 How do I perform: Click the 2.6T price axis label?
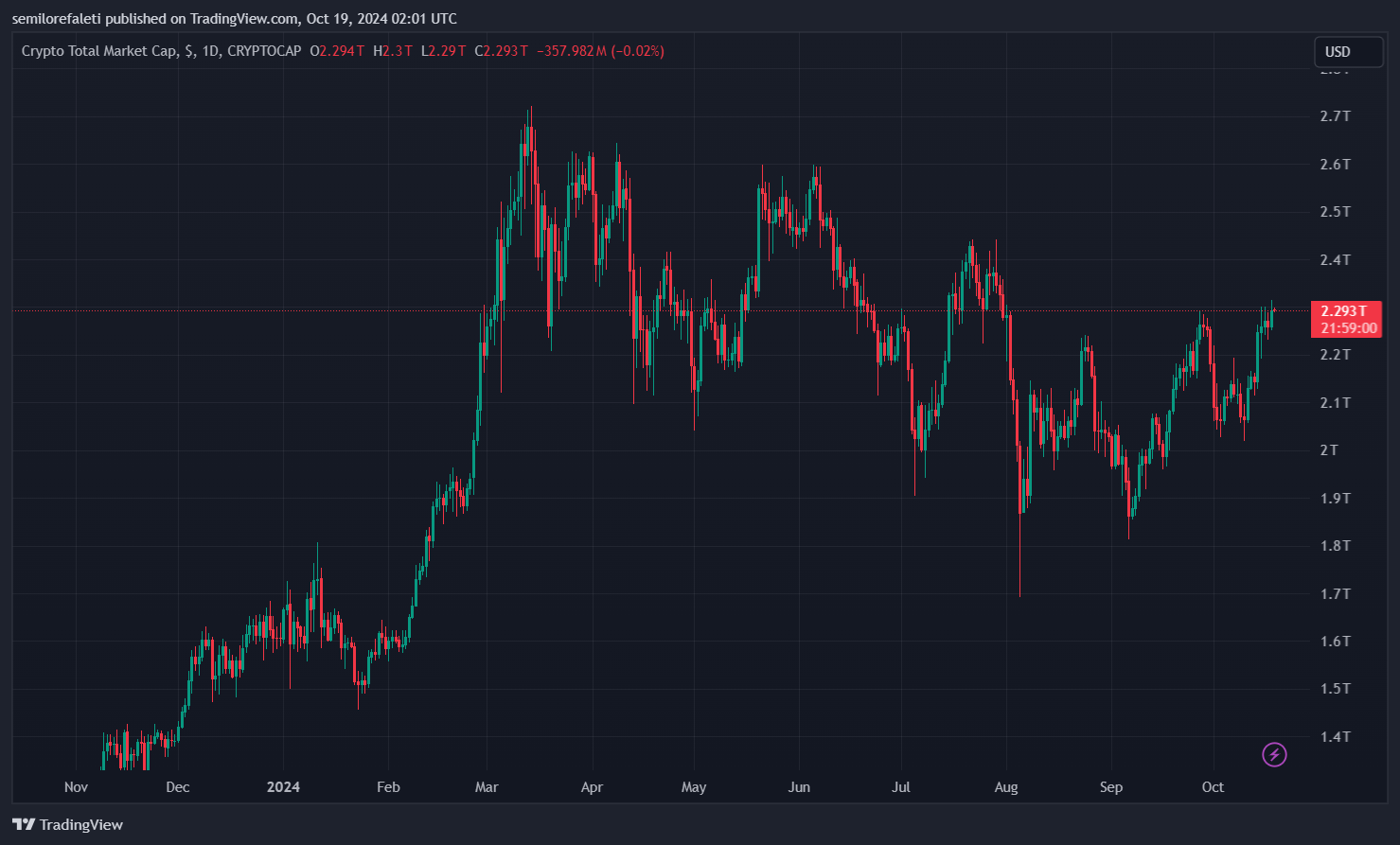(1335, 164)
